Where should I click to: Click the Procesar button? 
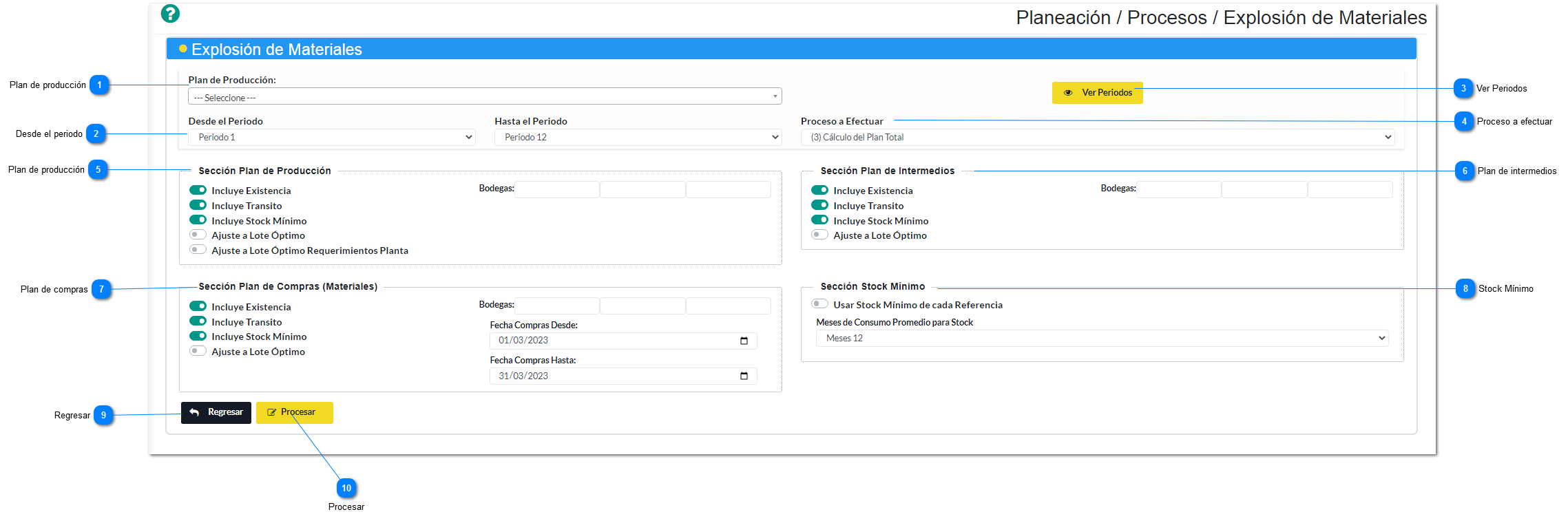click(x=295, y=412)
